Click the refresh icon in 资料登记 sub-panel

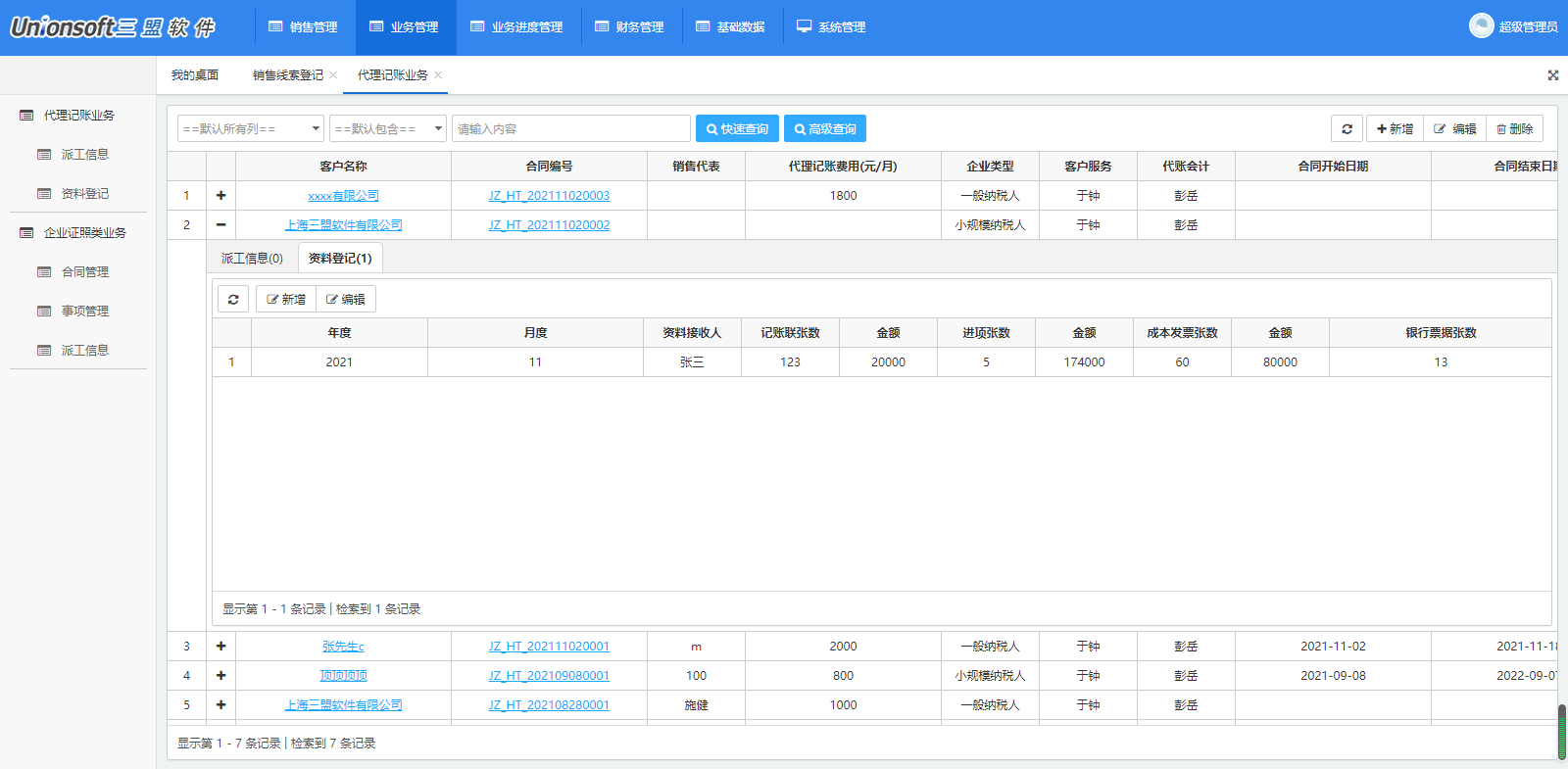(233, 299)
